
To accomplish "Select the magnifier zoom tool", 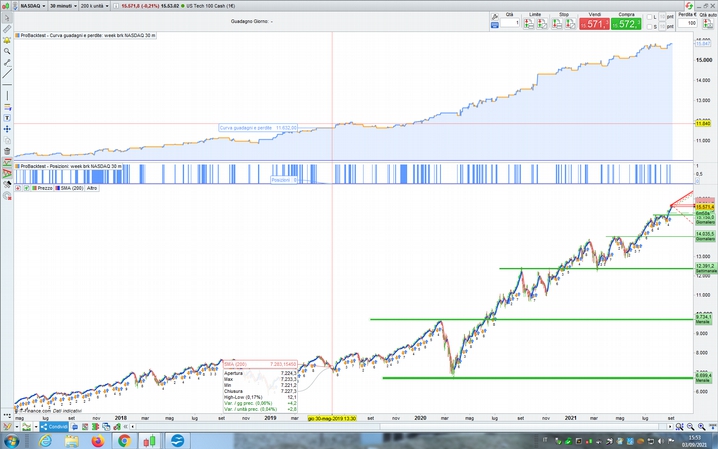I will (7, 51).
